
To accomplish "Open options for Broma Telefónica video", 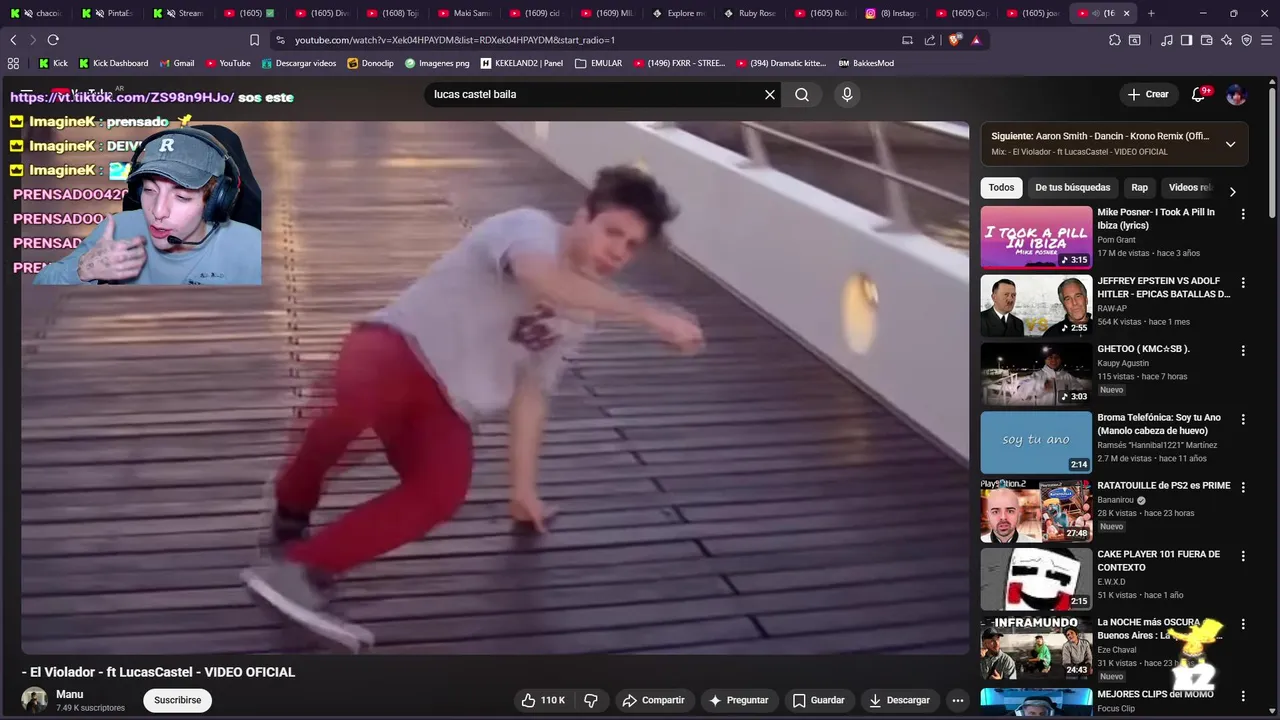I will 1243,419.
